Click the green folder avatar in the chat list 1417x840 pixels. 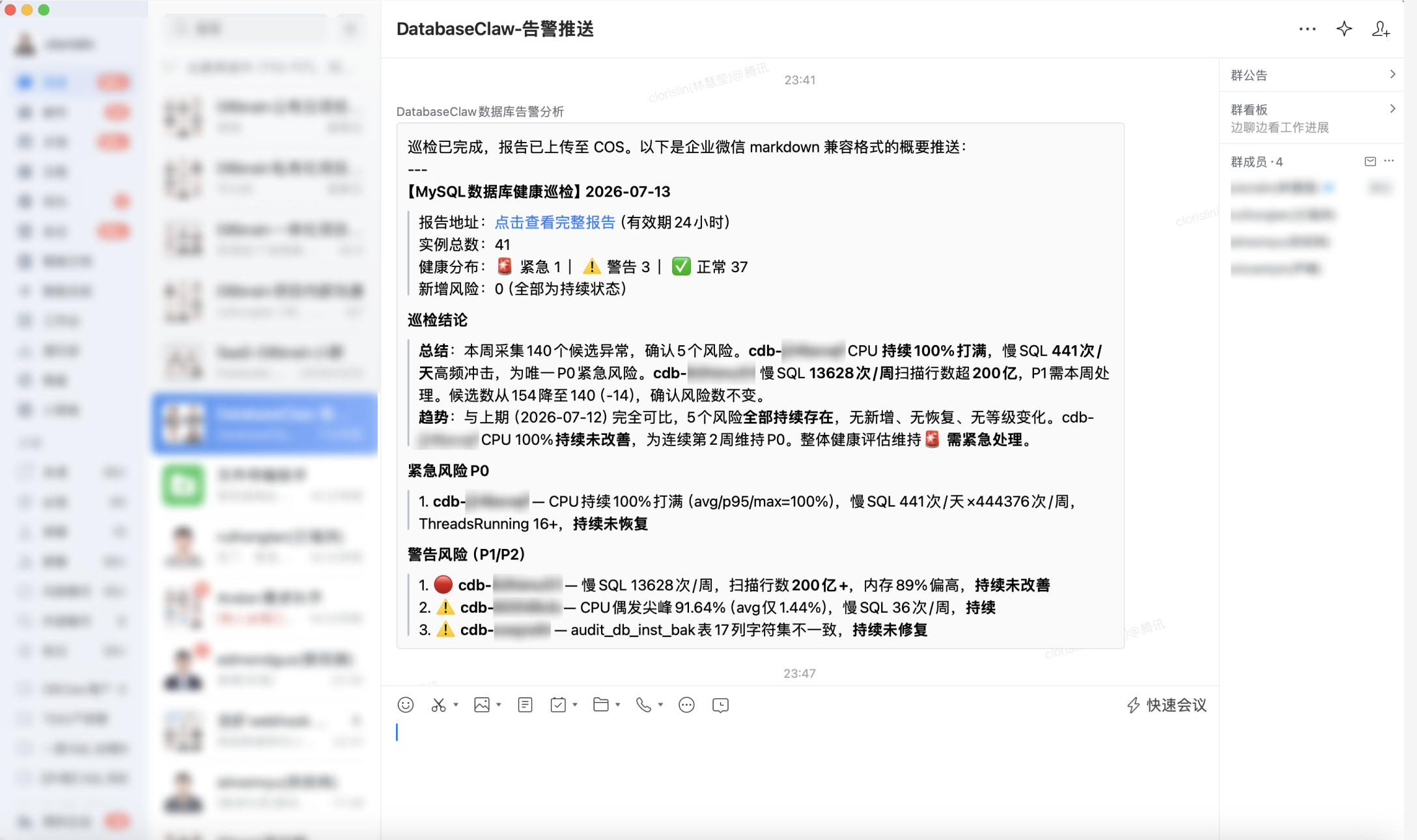pos(183,485)
